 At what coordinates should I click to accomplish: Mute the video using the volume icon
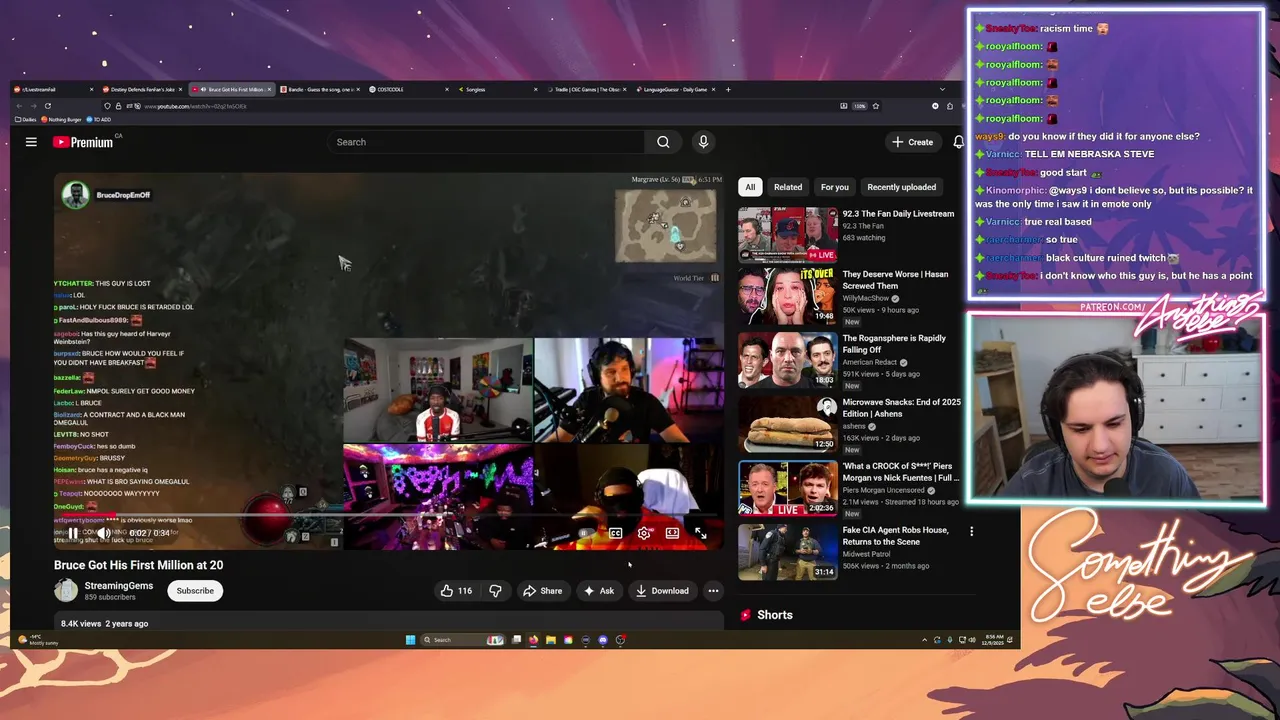(103, 533)
